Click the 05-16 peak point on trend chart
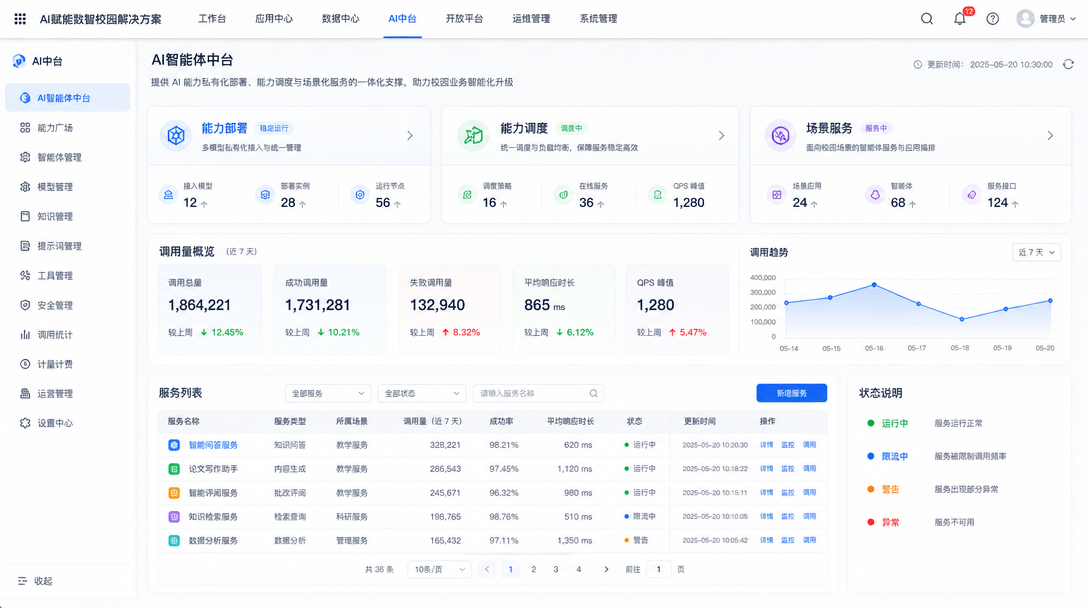 [874, 285]
